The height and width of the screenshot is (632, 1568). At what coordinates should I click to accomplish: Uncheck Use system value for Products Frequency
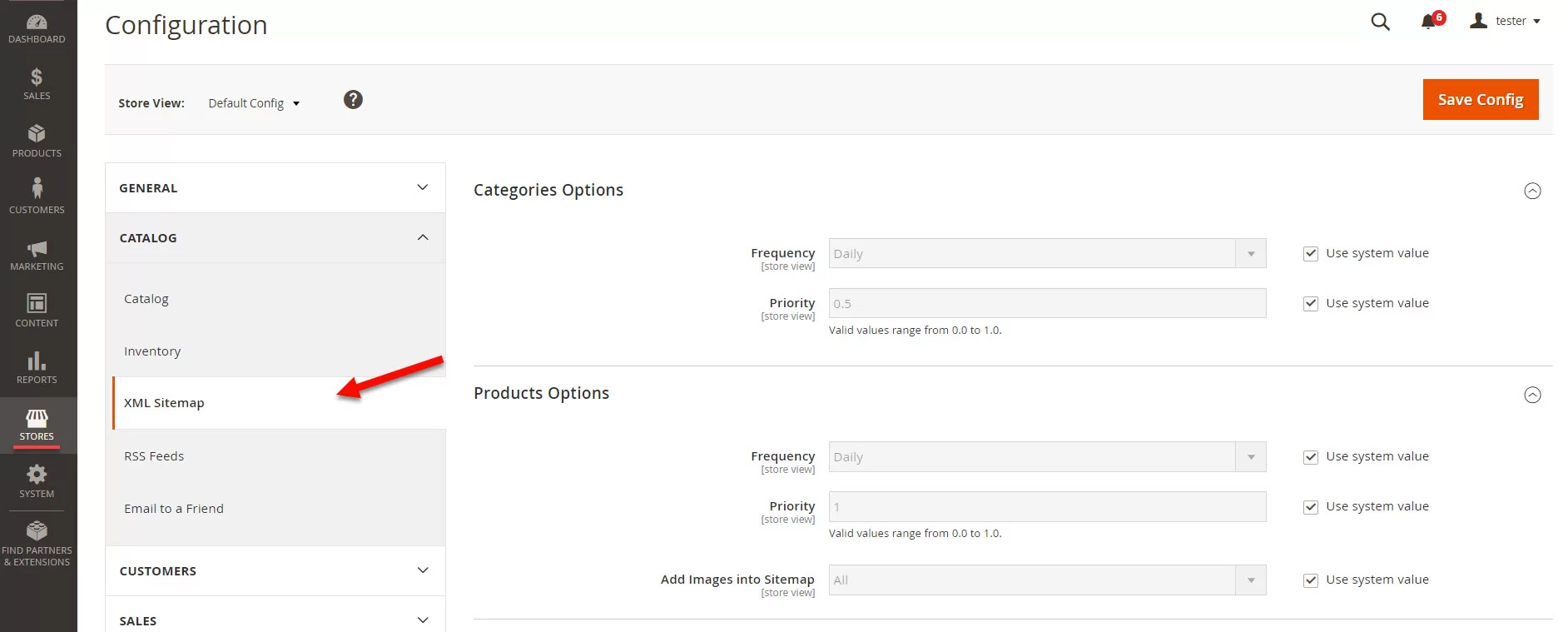pyautogui.click(x=1311, y=457)
